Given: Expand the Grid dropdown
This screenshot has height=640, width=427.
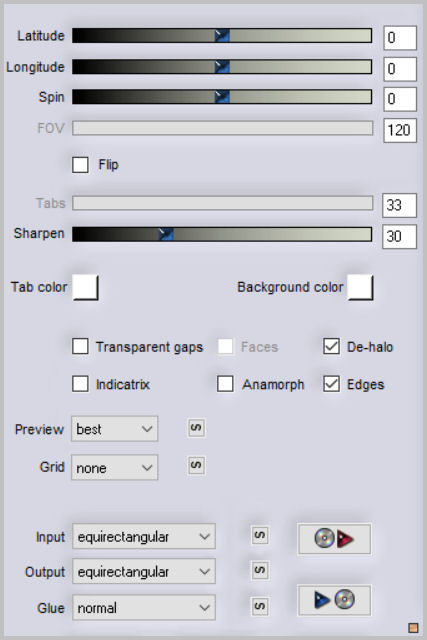Looking at the screenshot, I should [x=114, y=467].
